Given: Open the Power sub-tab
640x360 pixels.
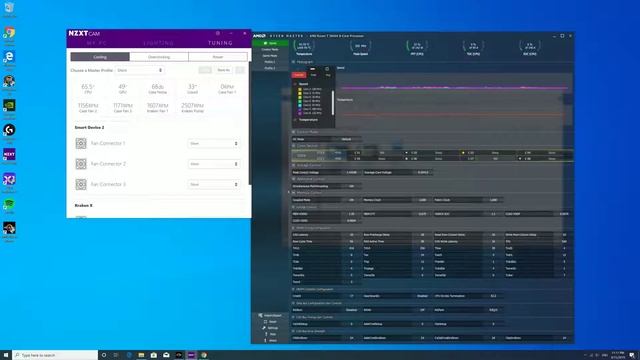Looking at the screenshot, I should [x=218, y=57].
